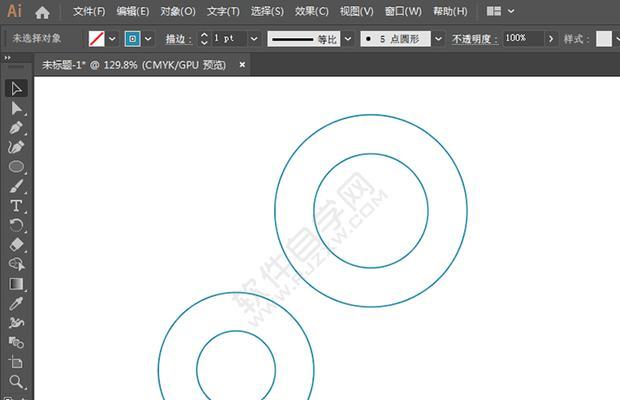Open the 编辑(E) menu
This screenshot has height=400, width=620.
click(x=133, y=11)
